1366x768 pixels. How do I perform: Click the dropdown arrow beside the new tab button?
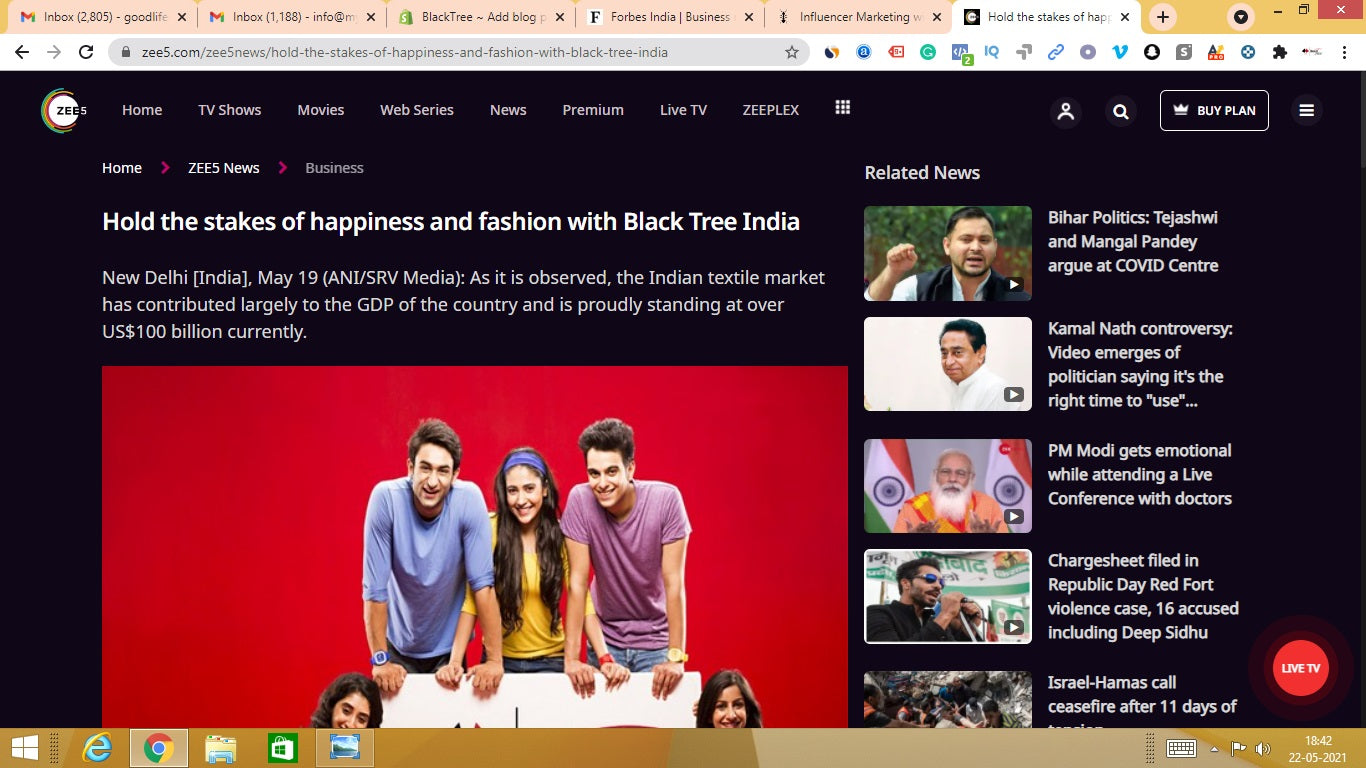point(1240,17)
